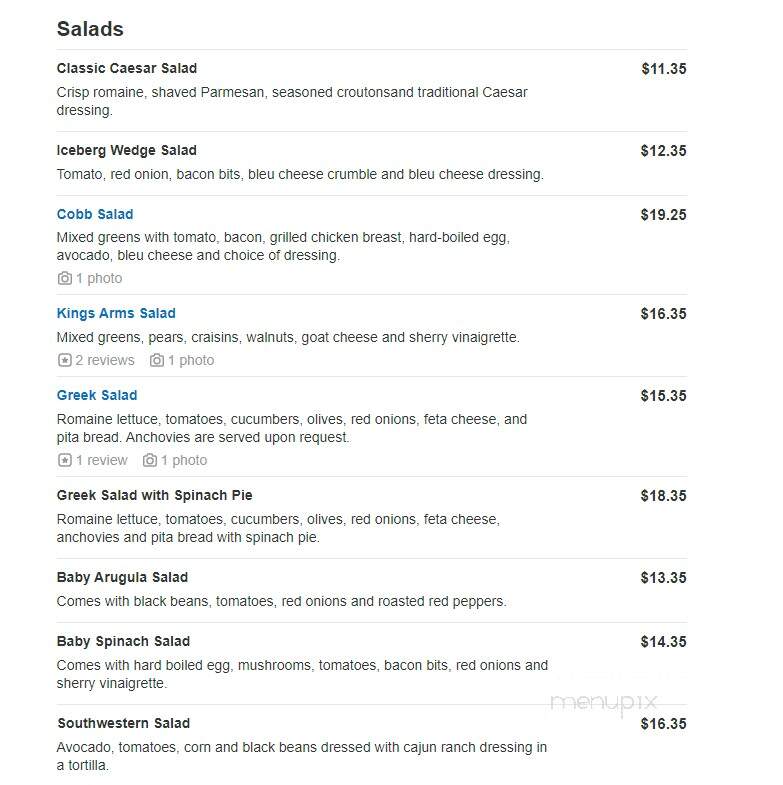Open the Cobb Salad link
This screenshot has width=783, height=785.
point(95,214)
